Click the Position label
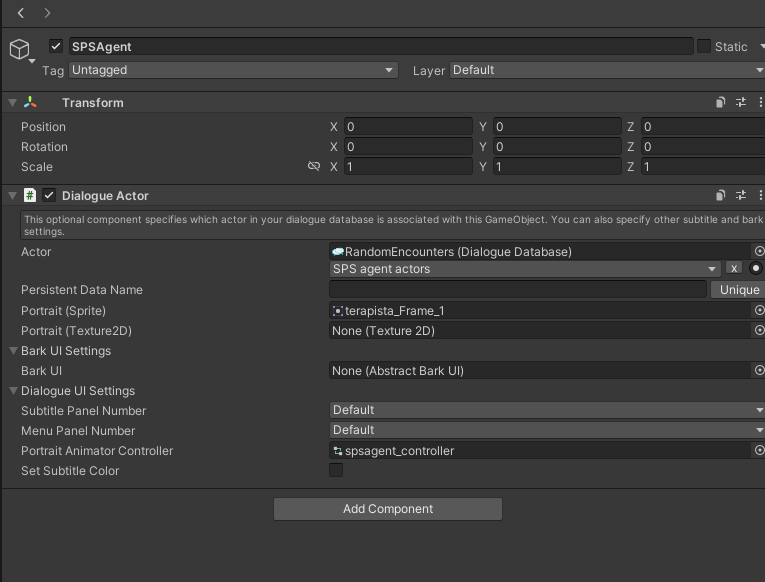Image resolution: width=765 pixels, height=582 pixels. tap(43, 127)
